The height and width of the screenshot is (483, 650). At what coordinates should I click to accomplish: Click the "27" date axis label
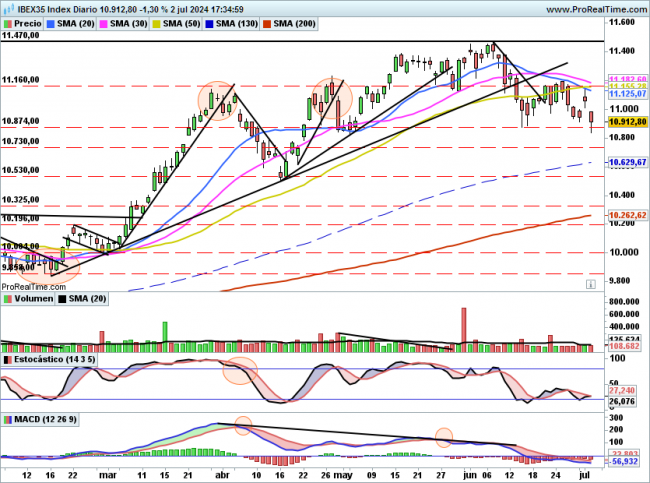(441, 475)
